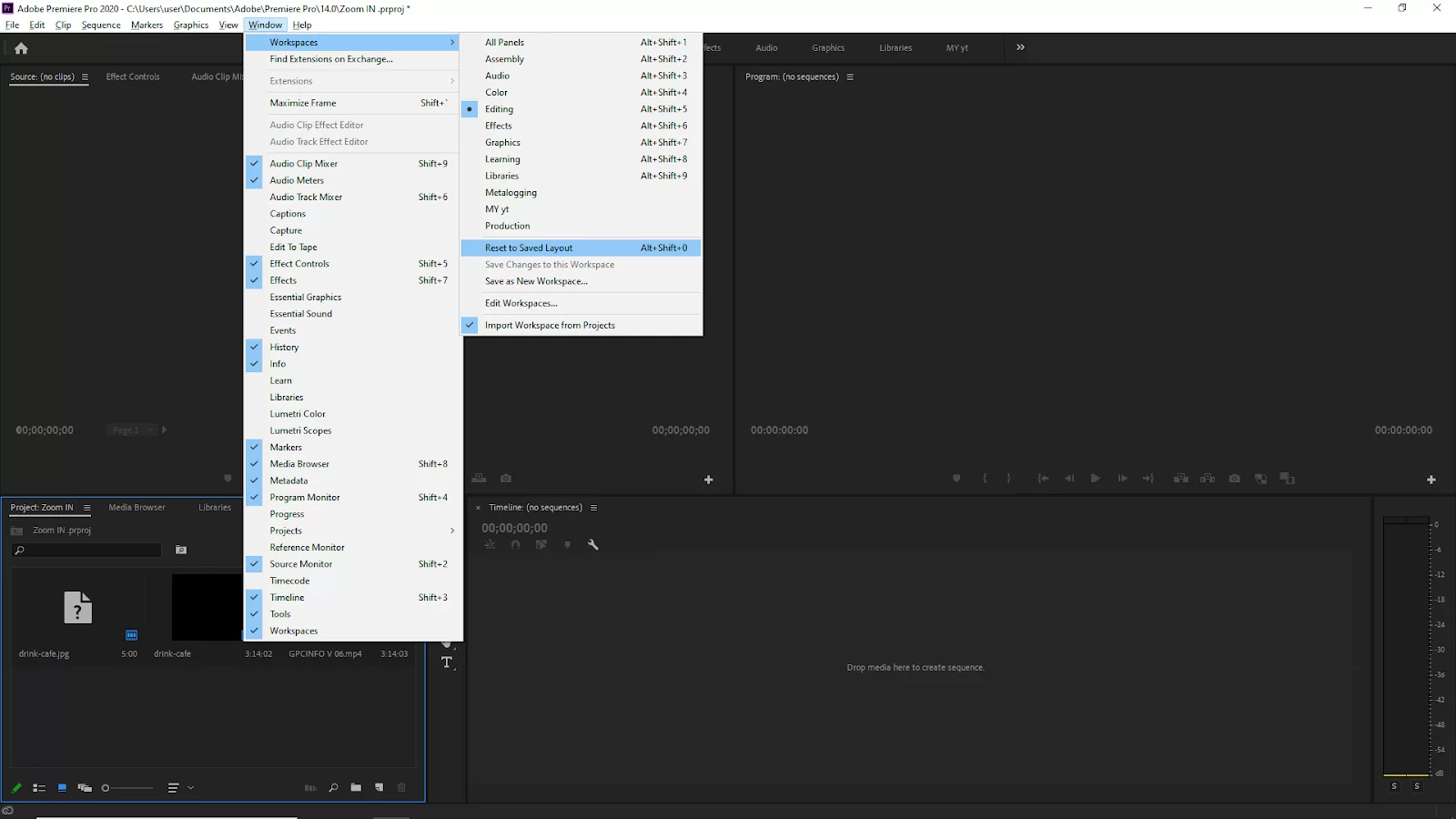Open the workspace overflow chevron menu

tap(1020, 47)
